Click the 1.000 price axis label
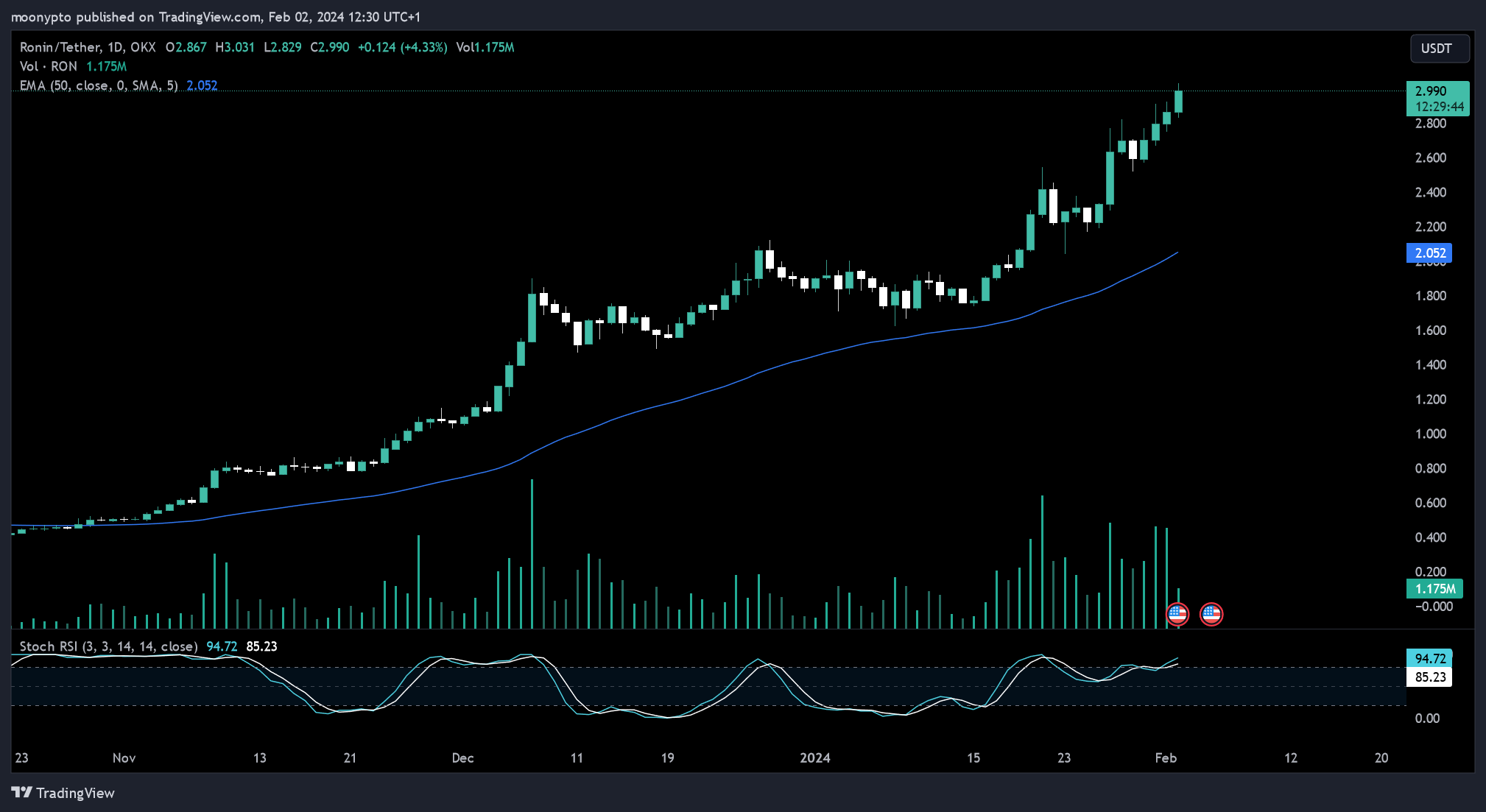The height and width of the screenshot is (812, 1486). tap(1431, 434)
